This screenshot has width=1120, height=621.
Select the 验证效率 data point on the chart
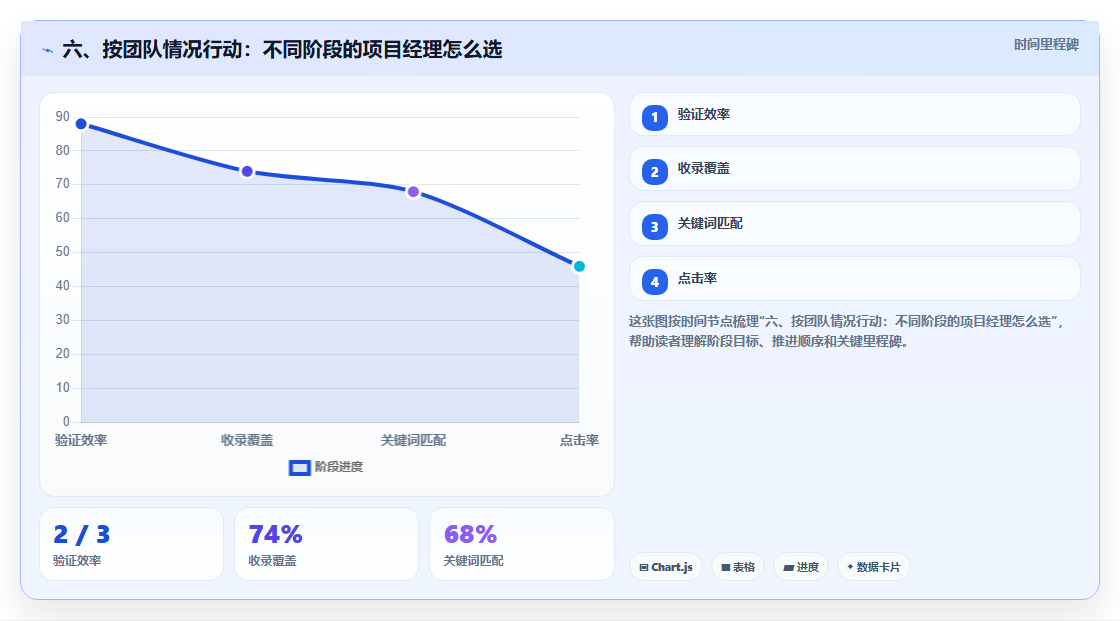pyautogui.click(x=81, y=124)
